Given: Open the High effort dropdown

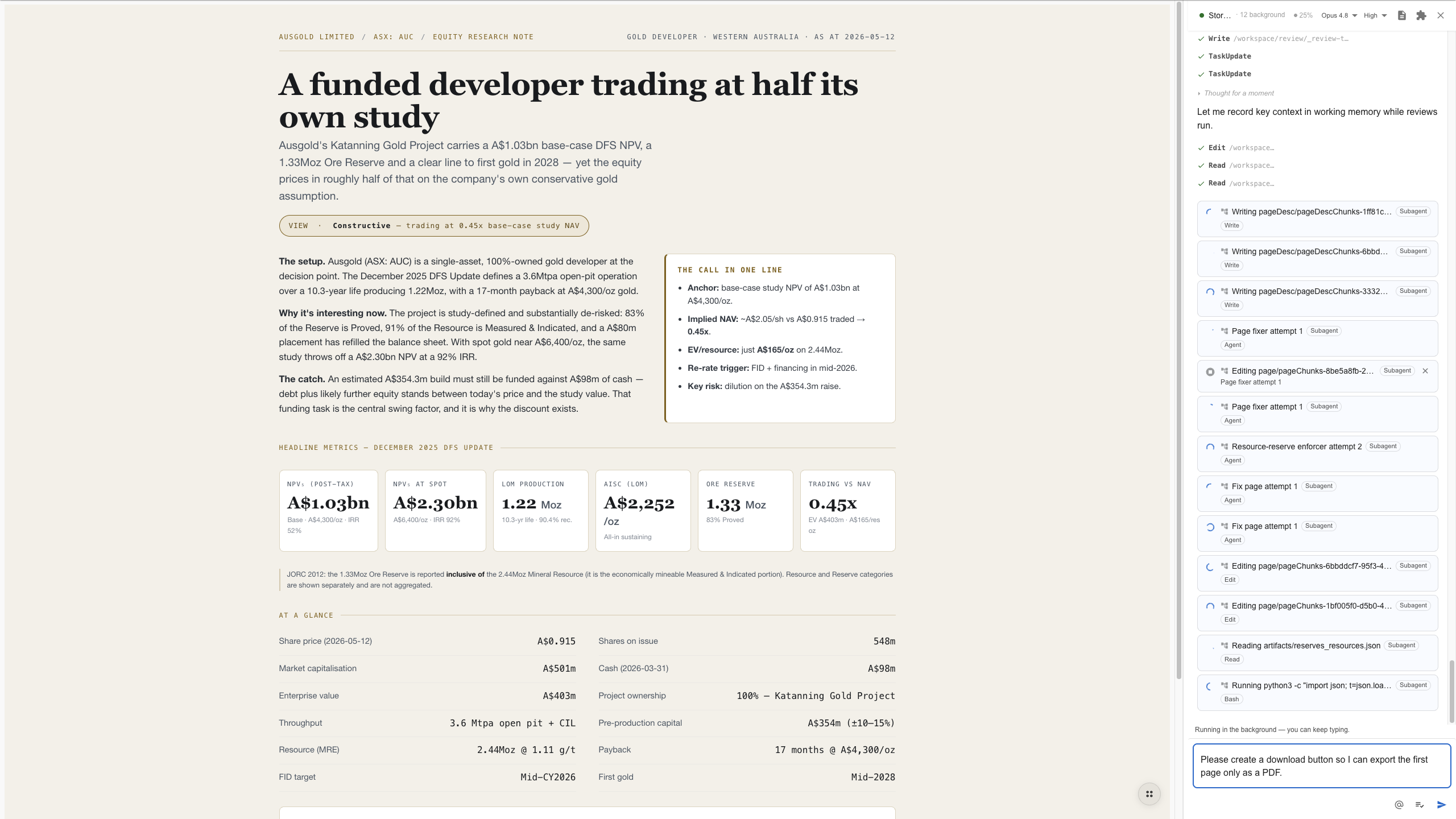Looking at the screenshot, I should click(1375, 15).
